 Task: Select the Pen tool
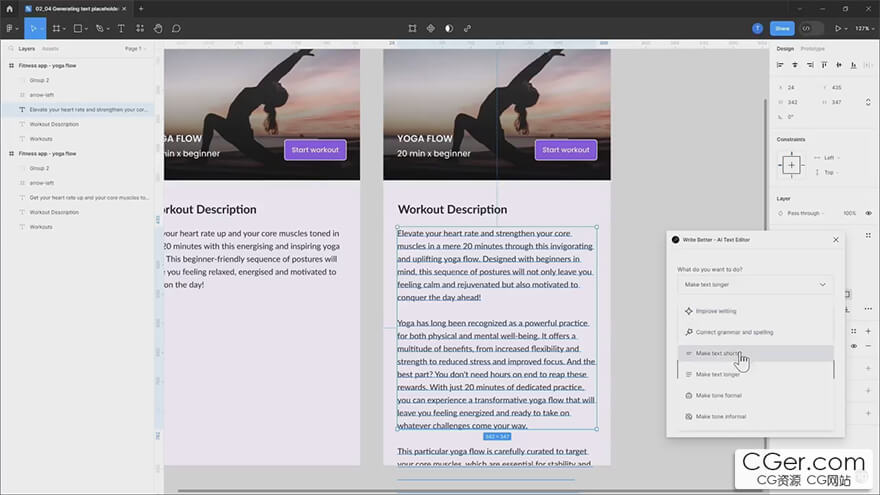99,28
